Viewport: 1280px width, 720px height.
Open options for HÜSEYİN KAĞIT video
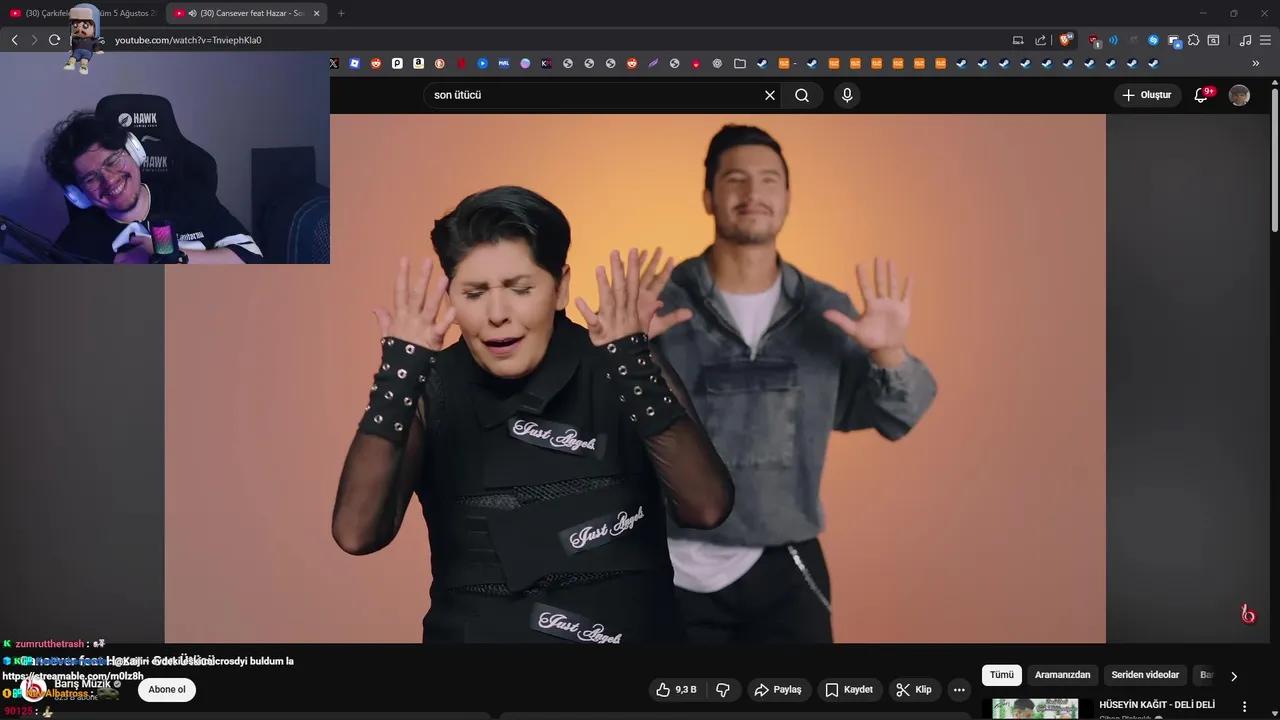click(x=1245, y=707)
